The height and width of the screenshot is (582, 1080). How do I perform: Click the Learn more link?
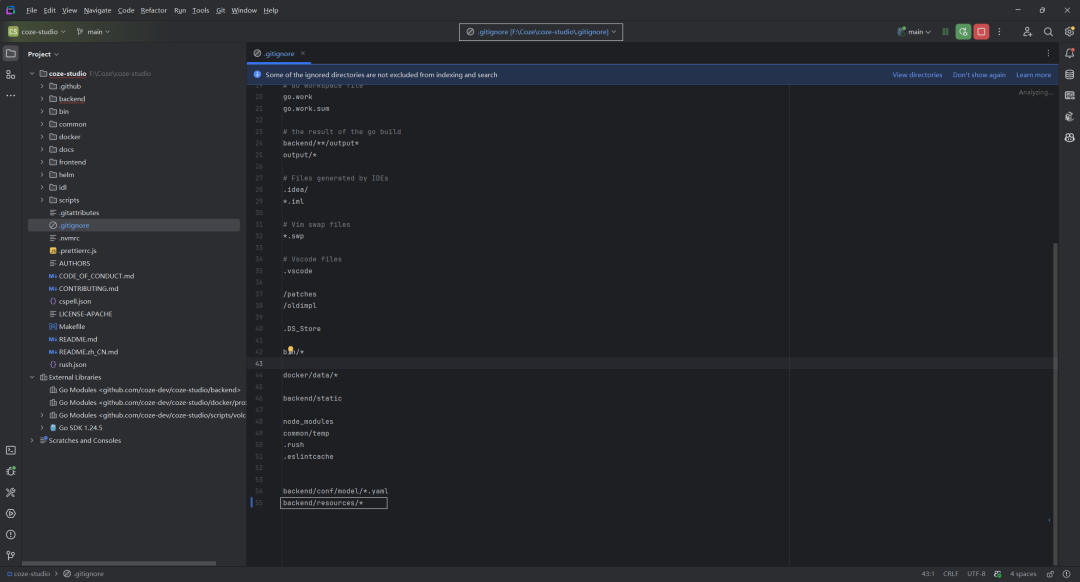(1033, 75)
